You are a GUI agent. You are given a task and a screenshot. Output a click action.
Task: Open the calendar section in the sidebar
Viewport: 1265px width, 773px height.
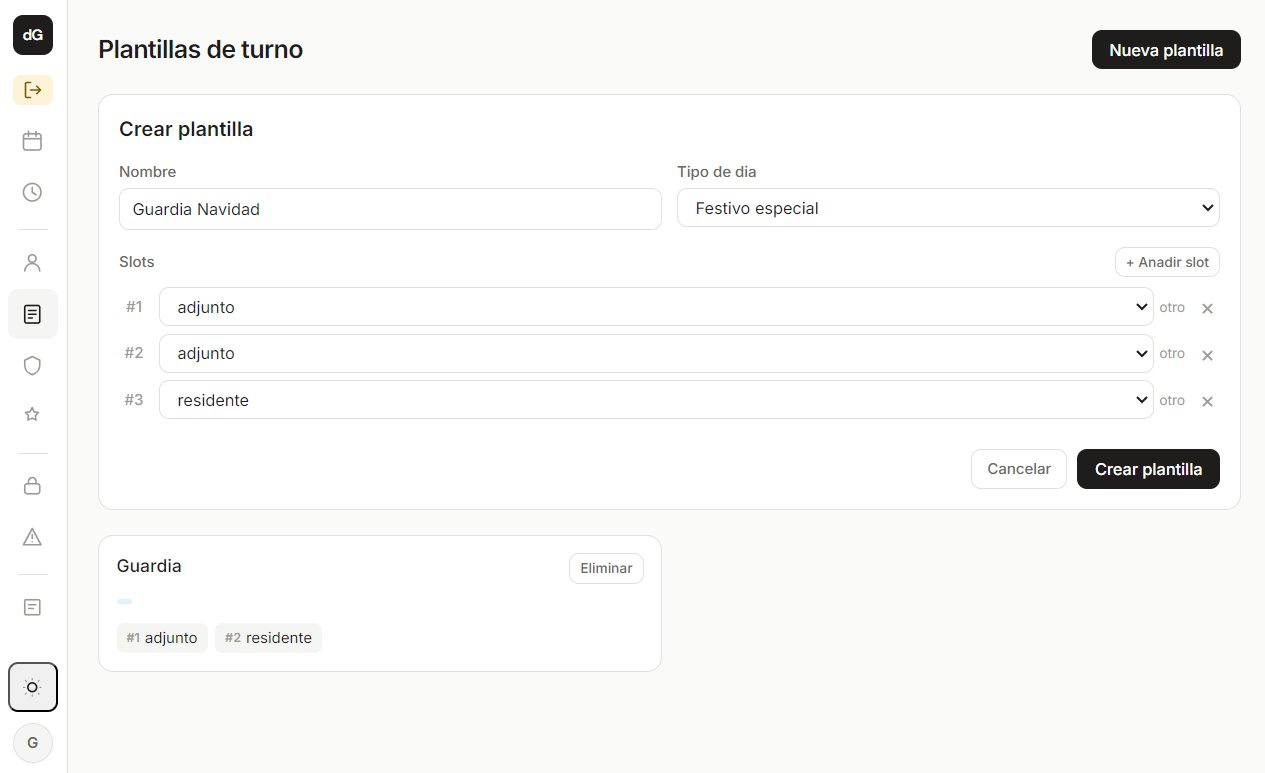point(32,141)
